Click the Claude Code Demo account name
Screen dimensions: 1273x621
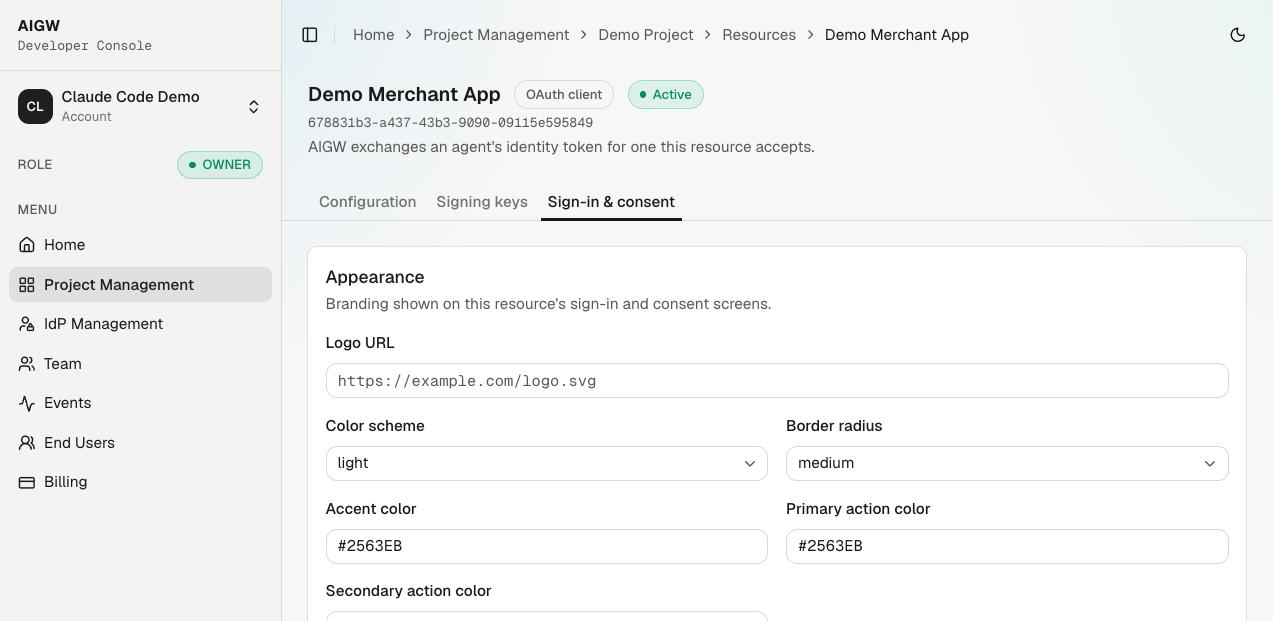[x=130, y=97]
